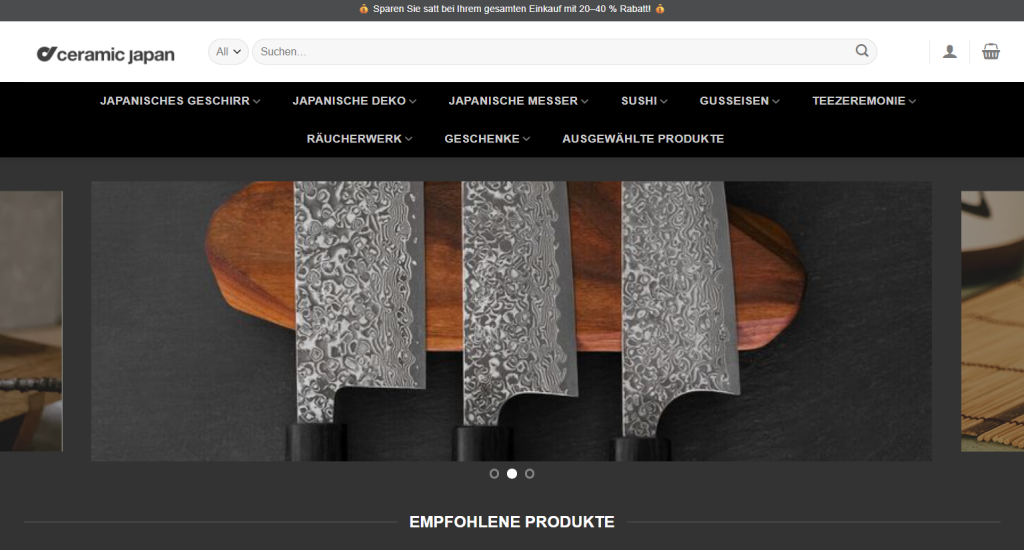The width and height of the screenshot is (1024, 550).
Task: Focus the Suchen search field
Action: point(555,52)
